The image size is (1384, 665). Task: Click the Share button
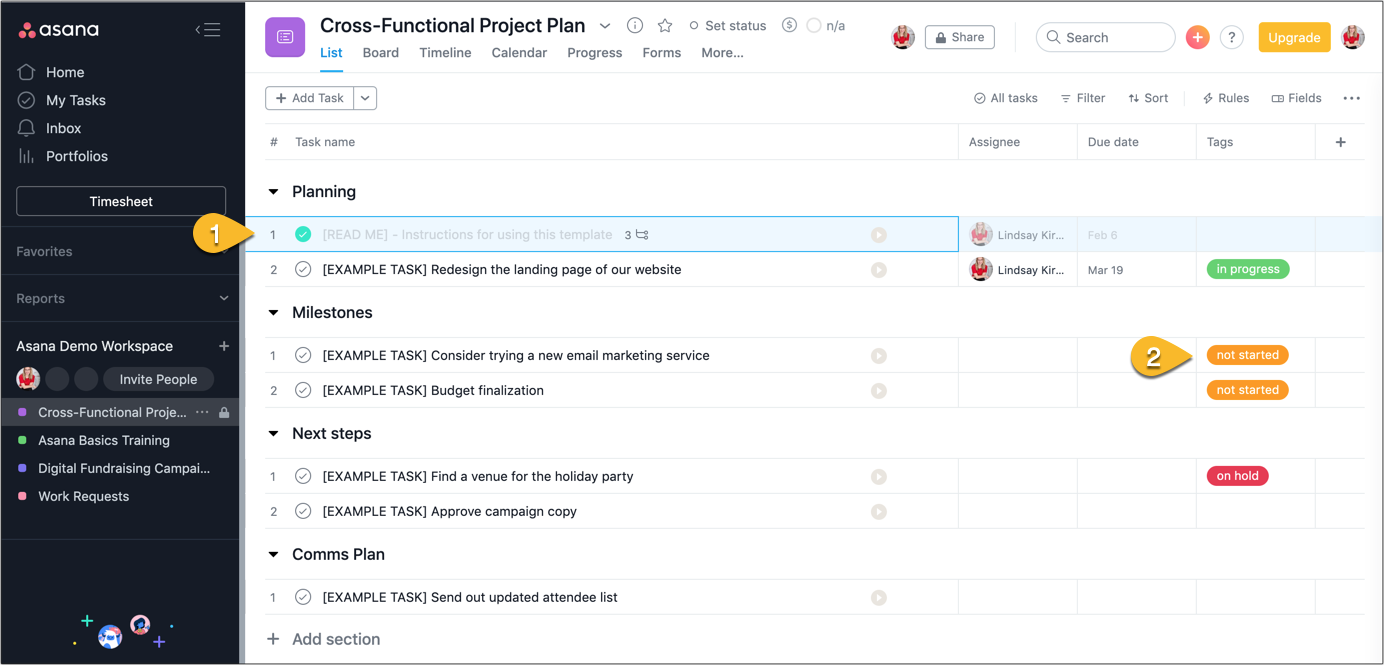(x=959, y=38)
